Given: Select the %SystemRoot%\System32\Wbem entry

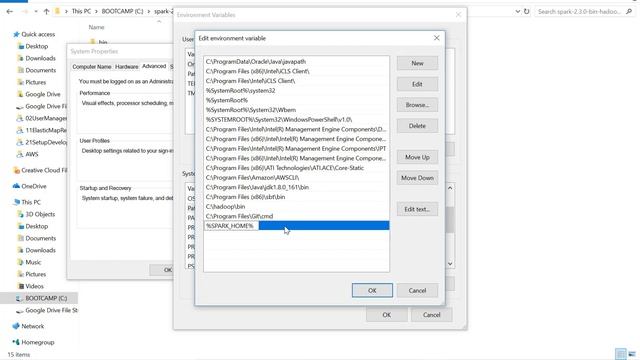Looking at the screenshot, I should 296,110.
